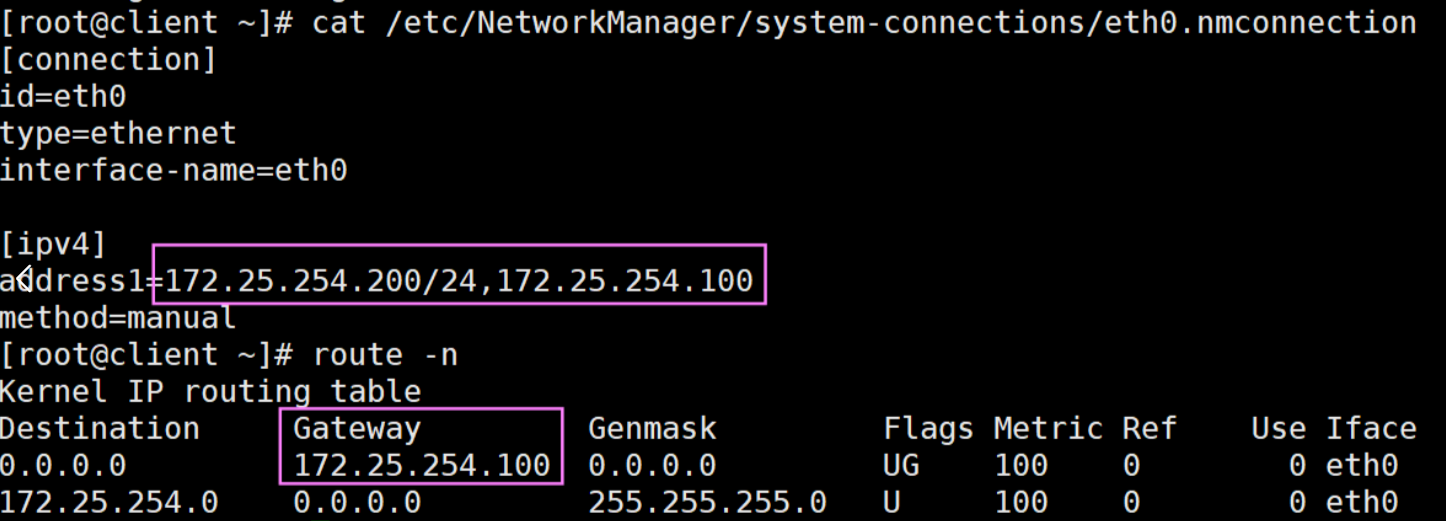Click destination 172.25.254.0 in routing table
Image resolution: width=1446 pixels, height=521 pixels.
point(109,501)
